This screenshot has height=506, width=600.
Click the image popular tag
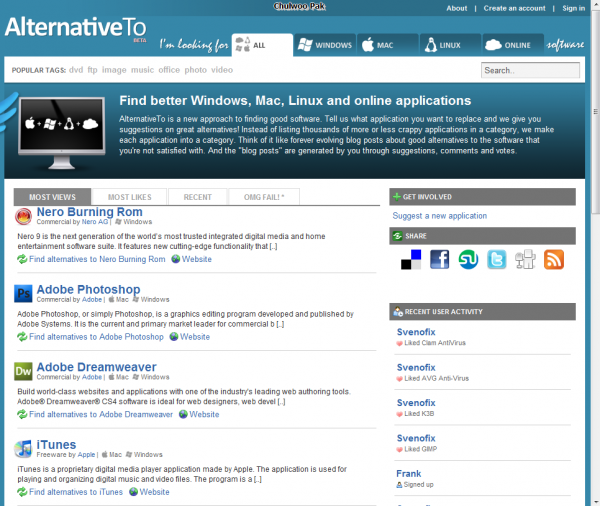(x=114, y=70)
